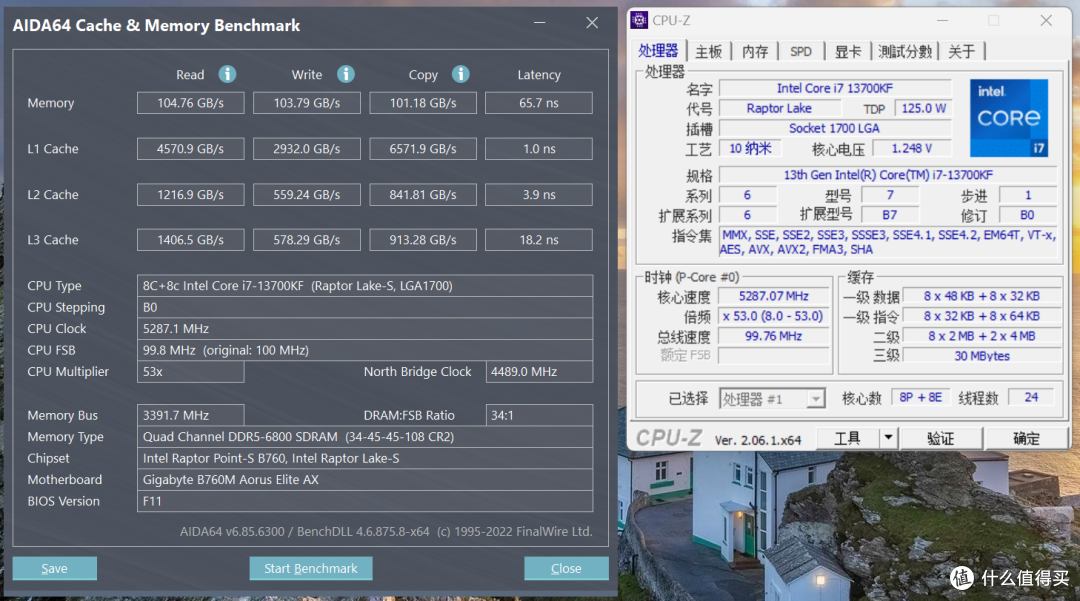
Task: Click the L2 Cache Write value 559.24 GB/s
Action: (x=307, y=195)
